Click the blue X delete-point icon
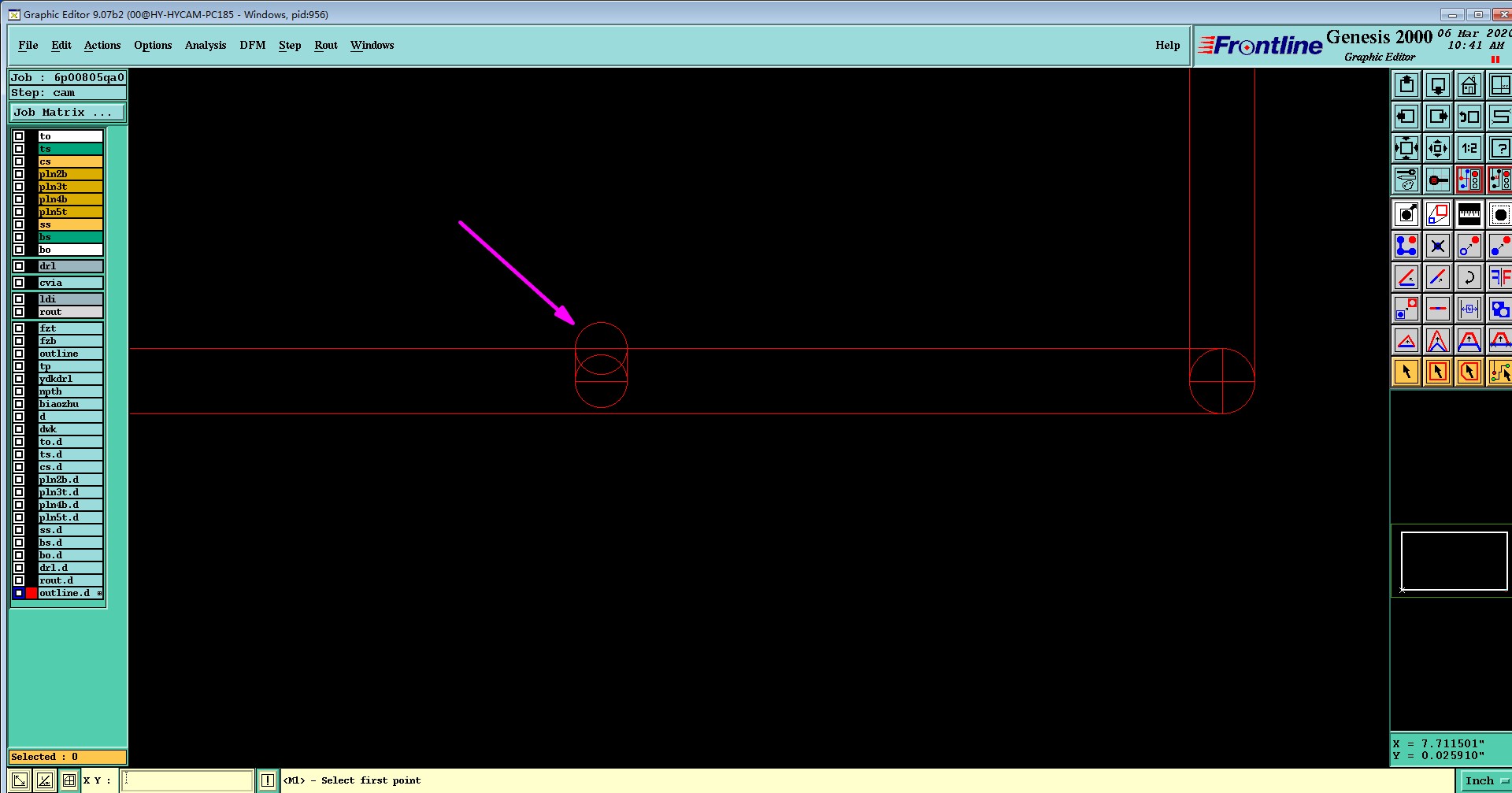The image size is (1512, 793). click(x=1438, y=246)
